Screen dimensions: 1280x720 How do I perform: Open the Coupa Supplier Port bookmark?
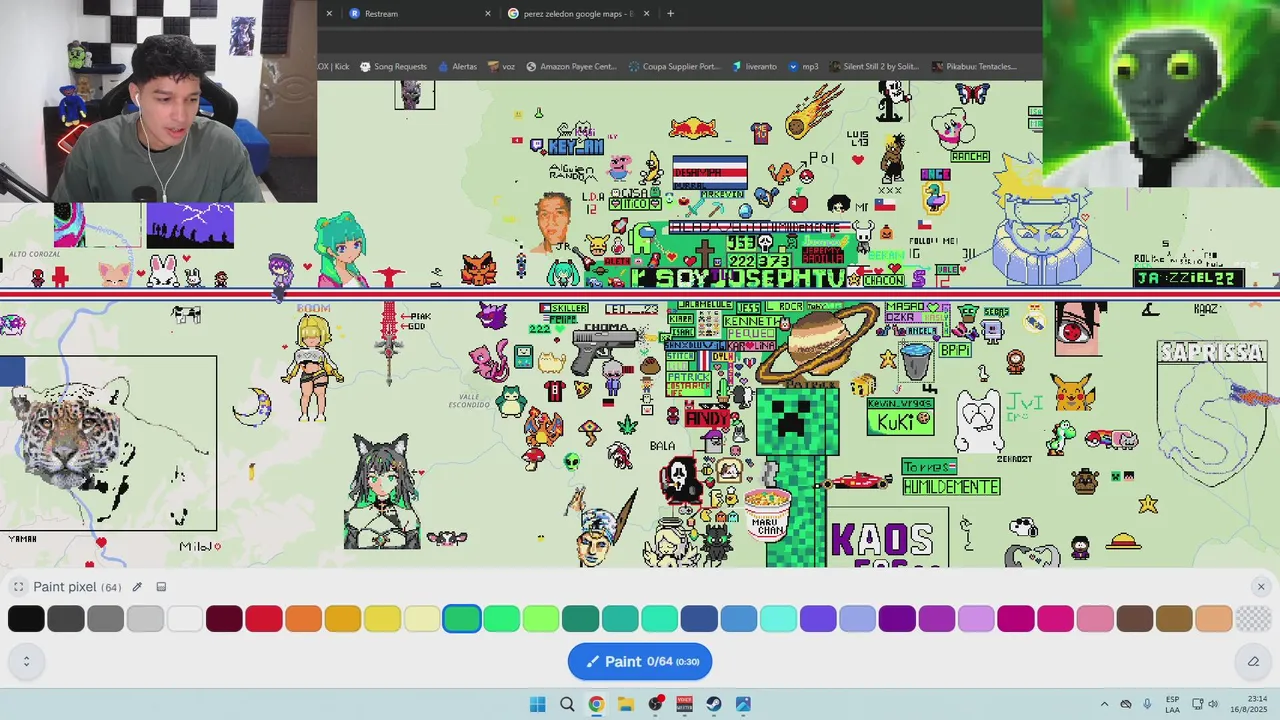674,67
